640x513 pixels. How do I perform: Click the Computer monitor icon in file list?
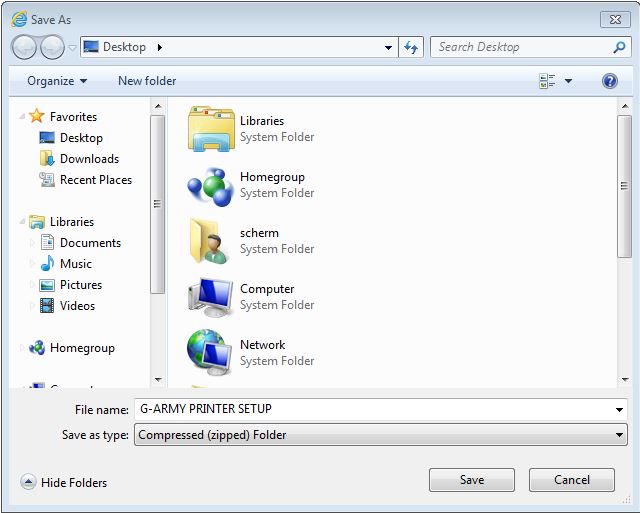tap(211, 298)
